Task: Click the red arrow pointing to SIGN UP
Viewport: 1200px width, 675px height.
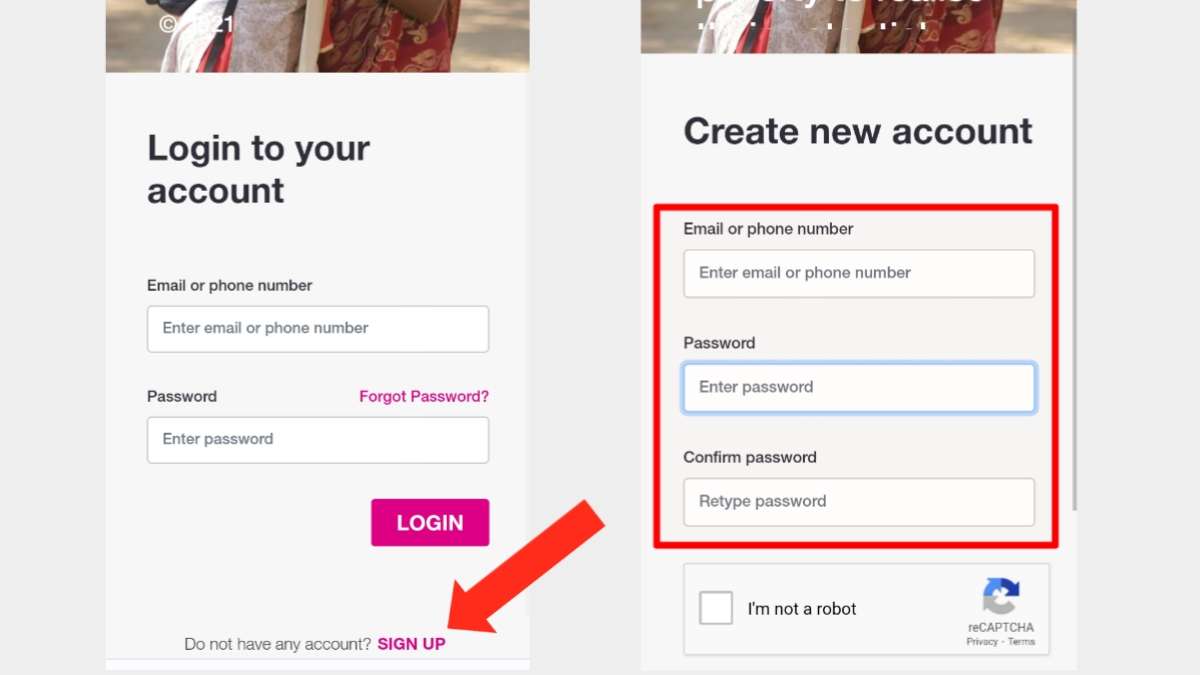Action: [x=530, y=568]
